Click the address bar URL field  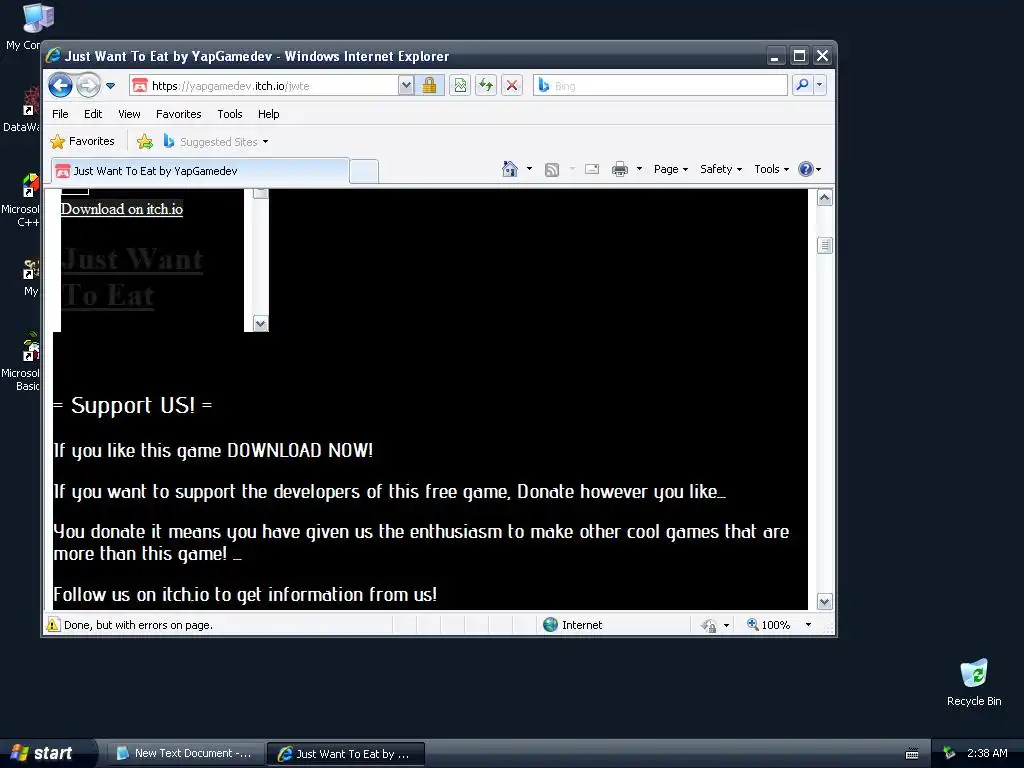[x=264, y=86]
